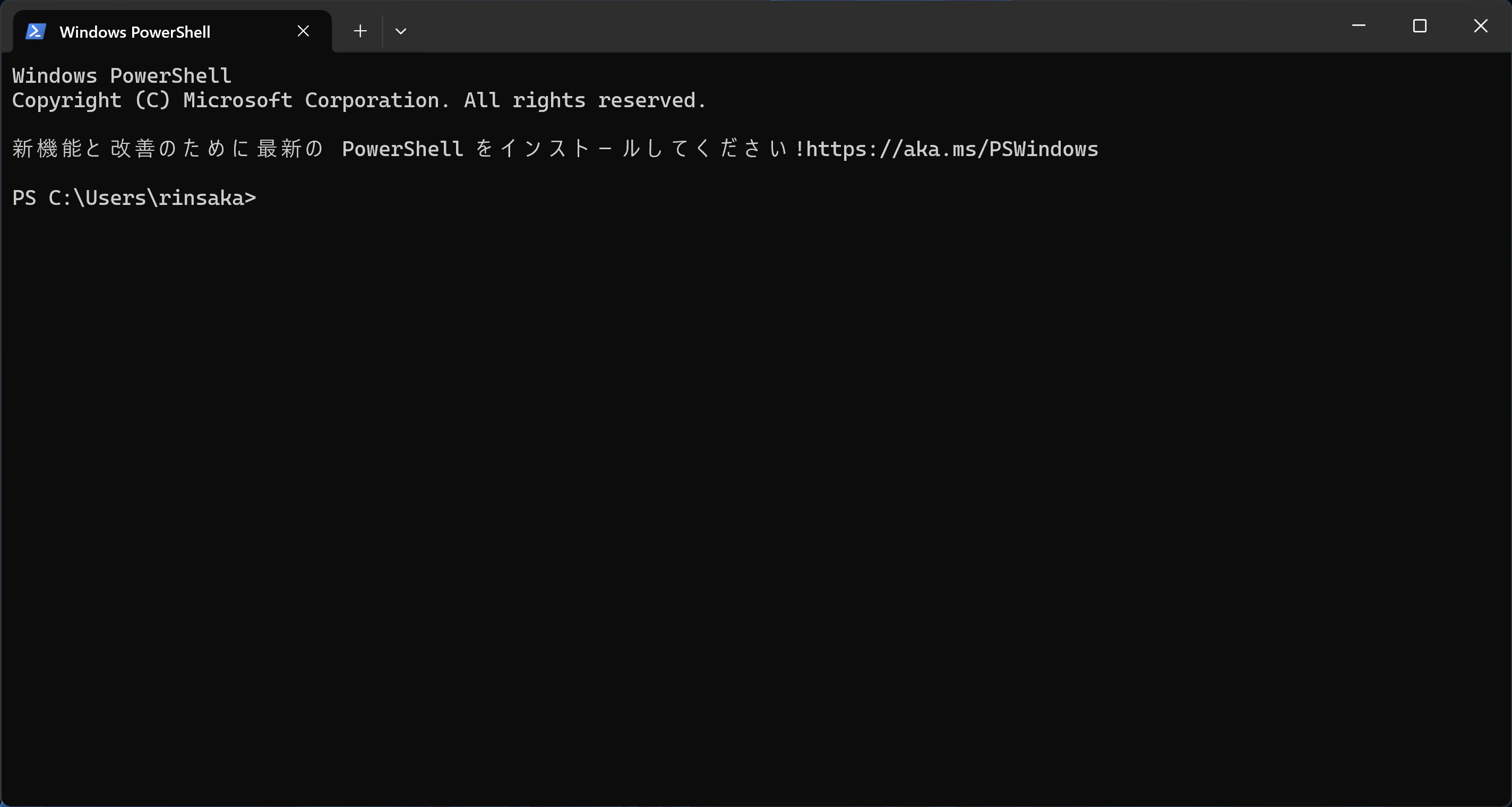Click the word PowerShell in the Japanese message
Image resolution: width=1512 pixels, height=807 pixels.
402,149
